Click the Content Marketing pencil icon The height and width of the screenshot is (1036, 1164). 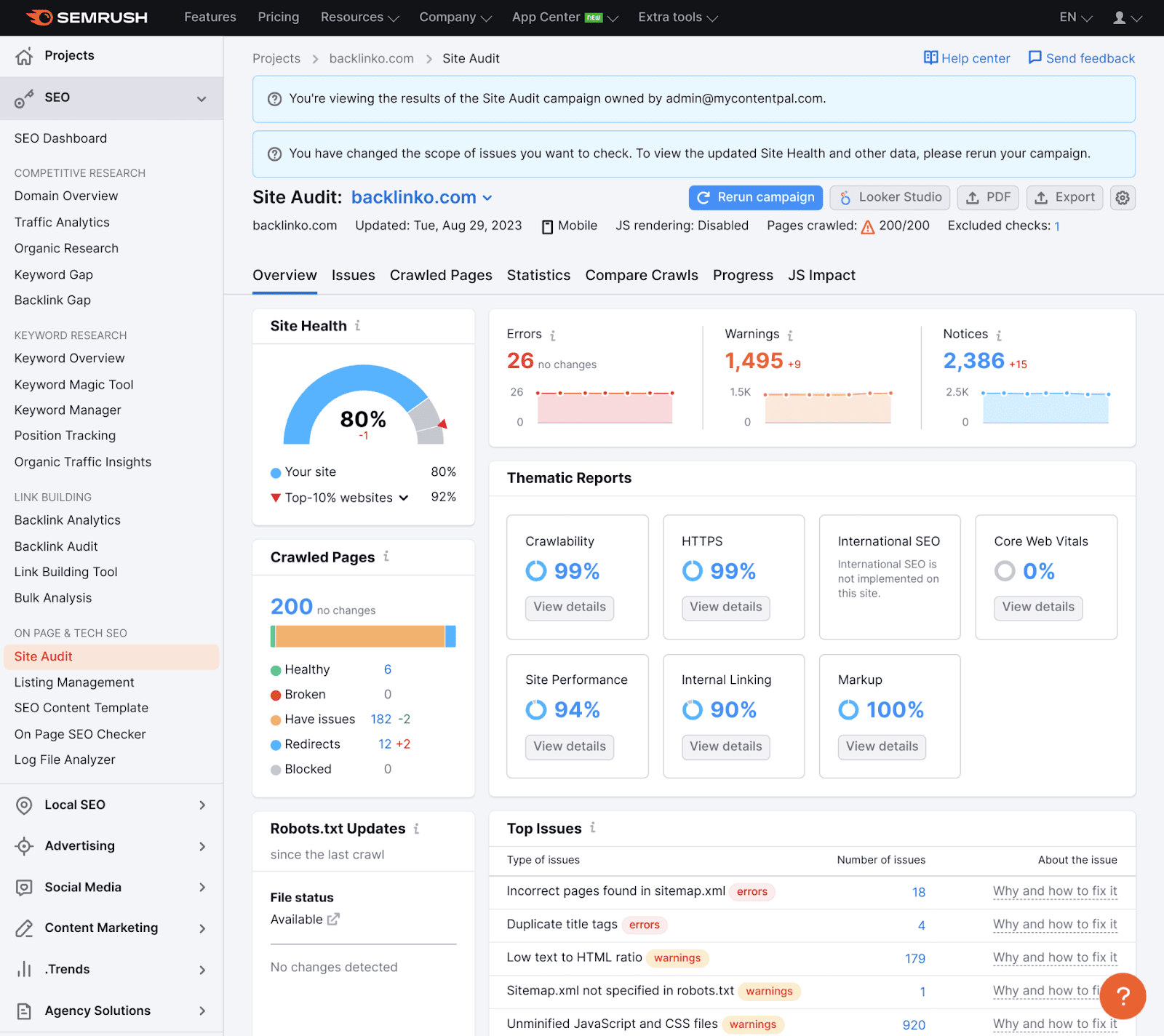[x=24, y=928]
